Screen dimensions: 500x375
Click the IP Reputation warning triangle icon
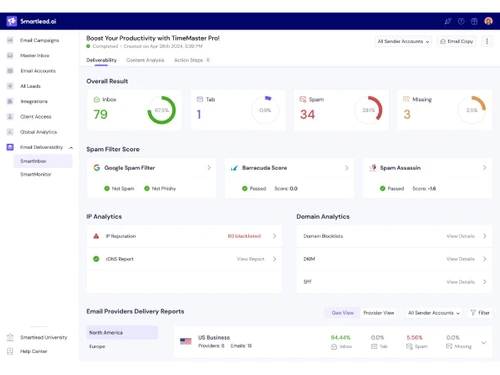click(96, 236)
